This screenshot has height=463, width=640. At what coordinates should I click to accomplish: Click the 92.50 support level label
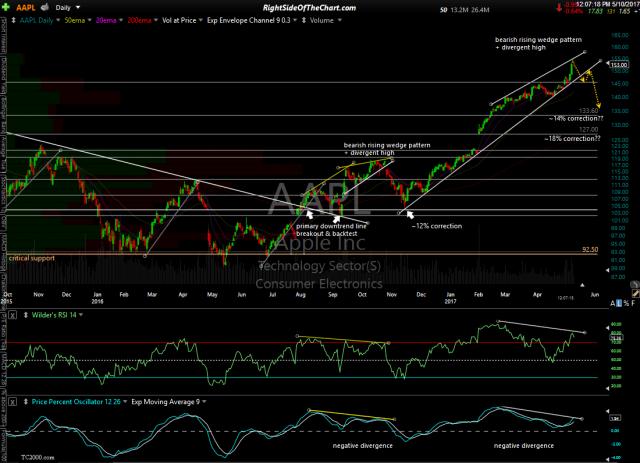pos(590,249)
